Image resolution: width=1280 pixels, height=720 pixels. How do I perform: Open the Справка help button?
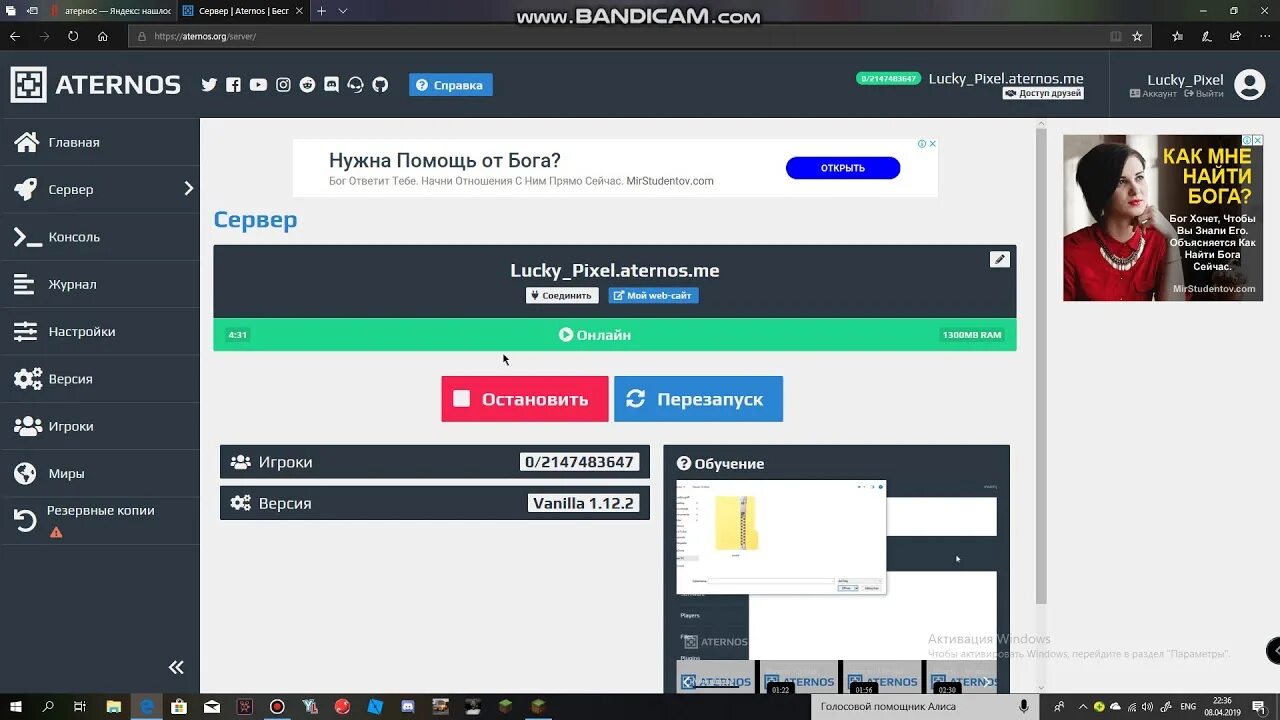pos(450,85)
